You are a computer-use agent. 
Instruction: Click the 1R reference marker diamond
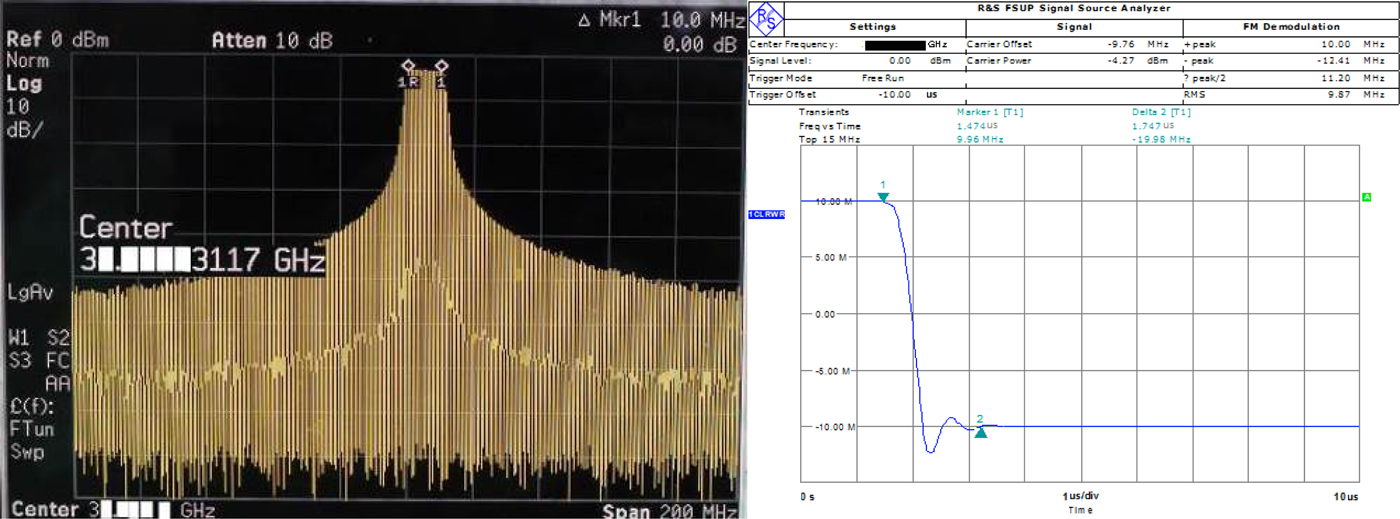click(408, 66)
